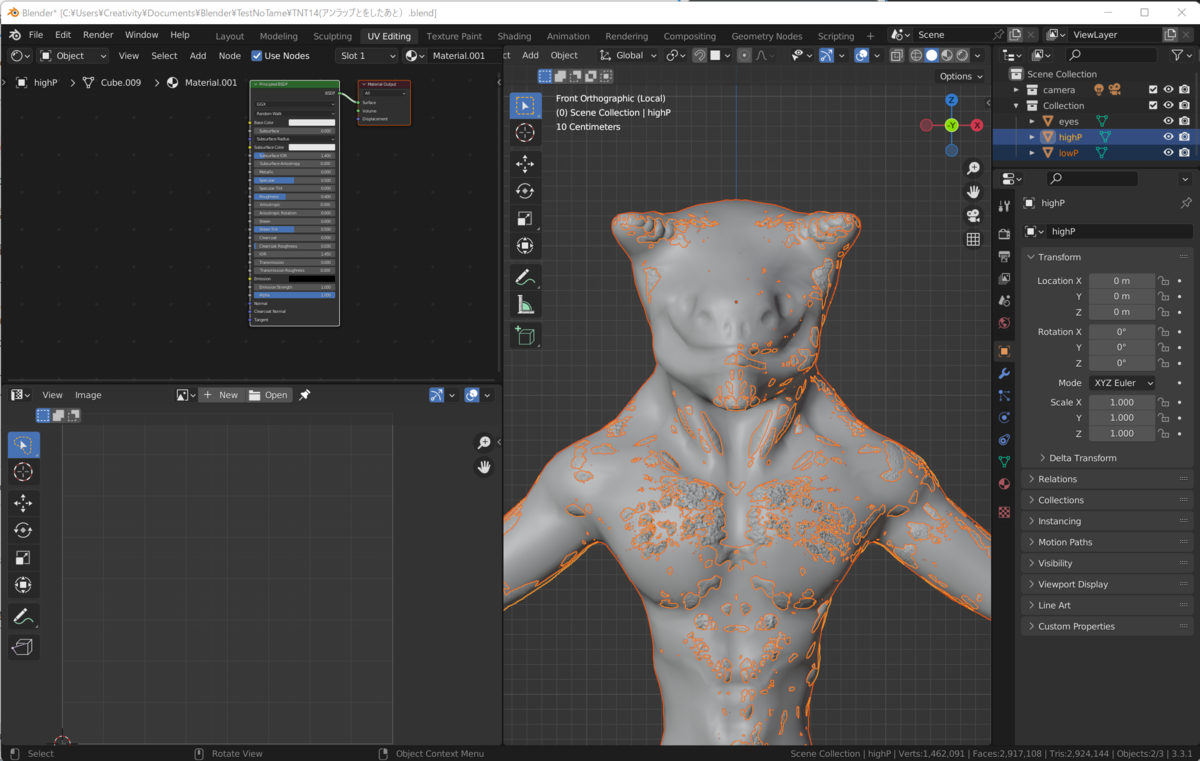Select the Measure tool in the 3D viewport
Image resolution: width=1200 pixels, height=761 pixels.
pyautogui.click(x=525, y=305)
